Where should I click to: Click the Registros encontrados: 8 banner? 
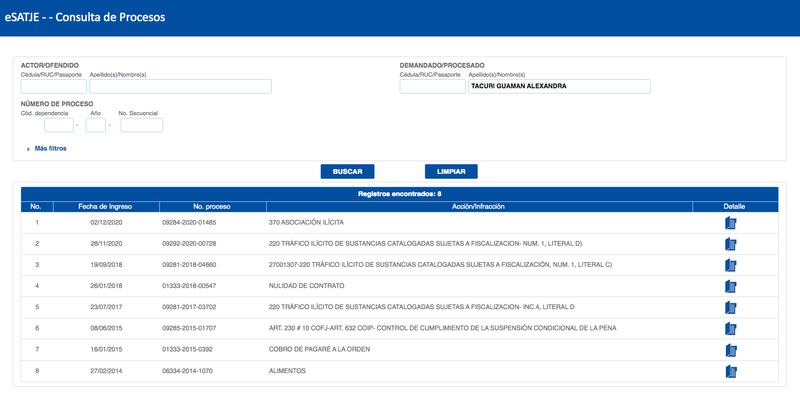pos(399,194)
